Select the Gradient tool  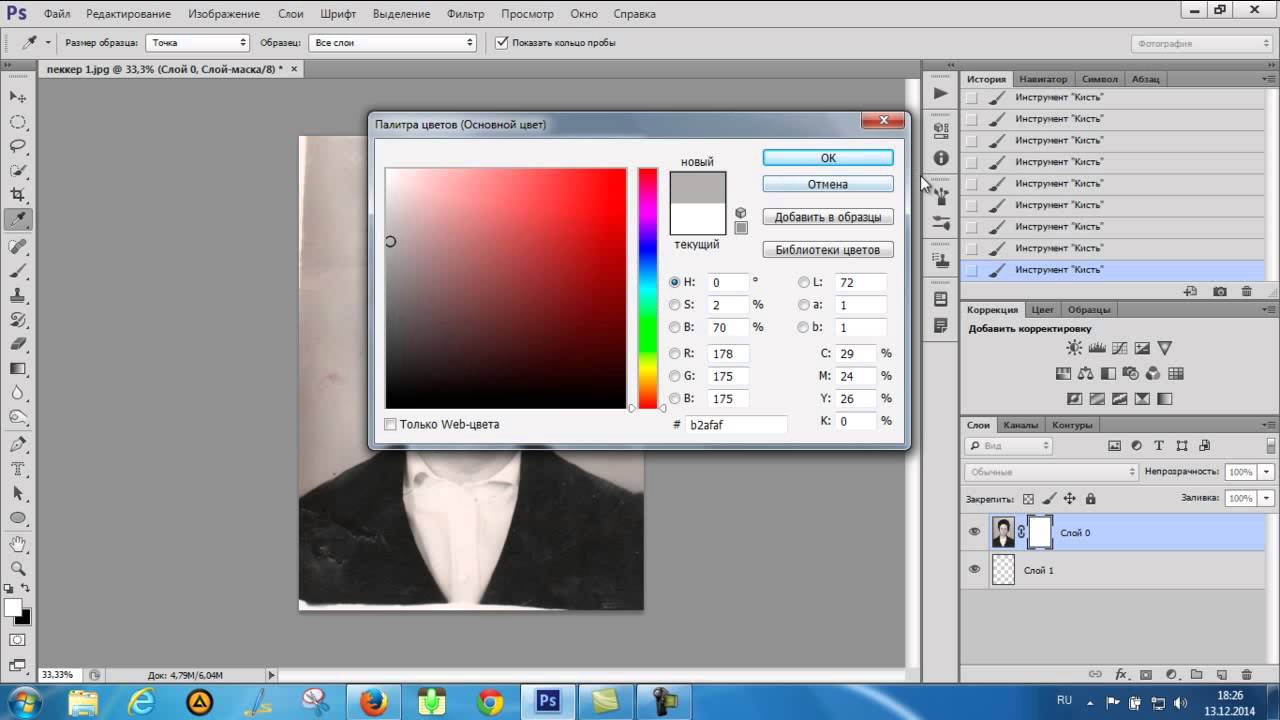18,369
